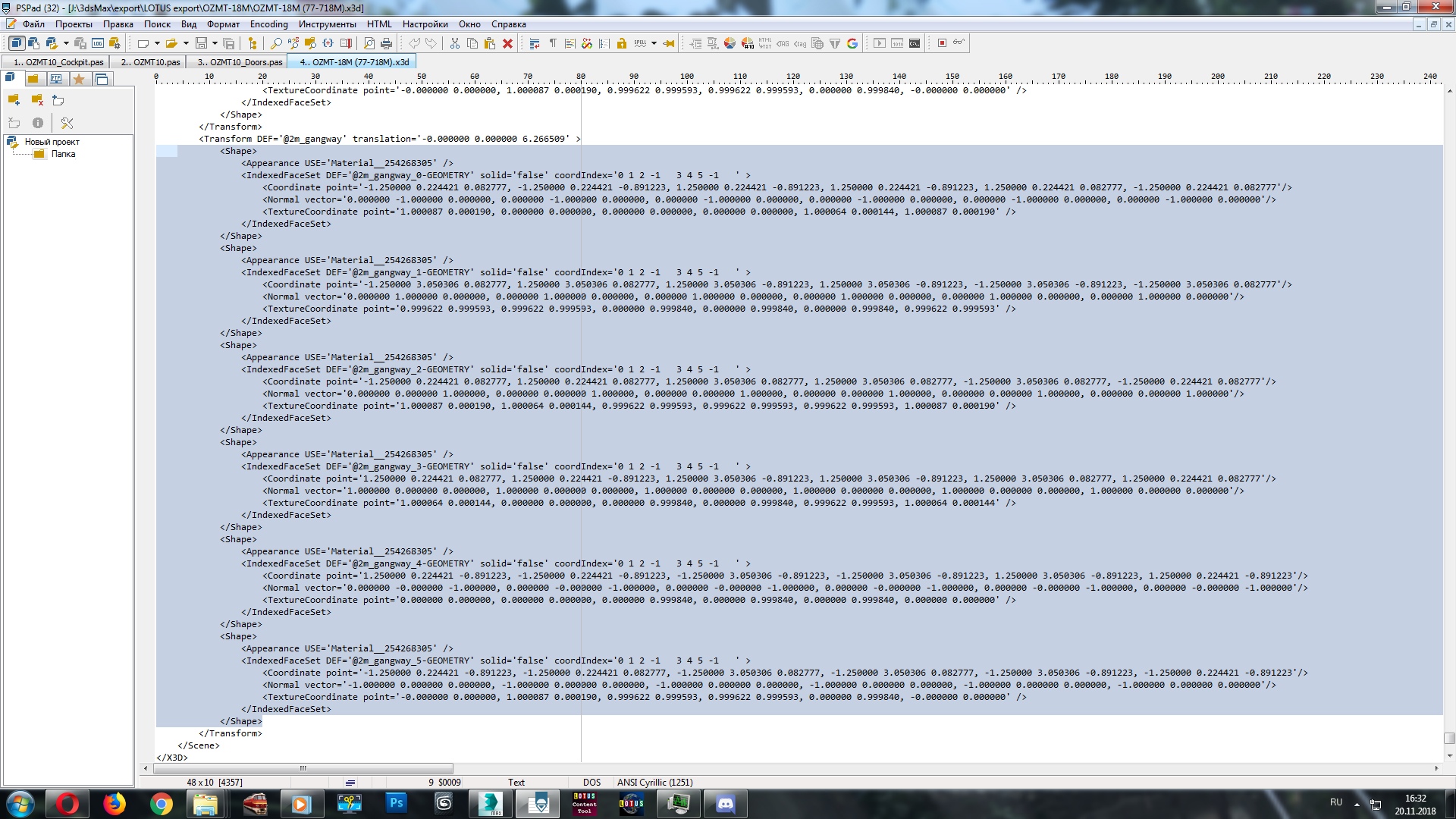
Task: Select the Папка folder tree item
Action: tap(63, 154)
